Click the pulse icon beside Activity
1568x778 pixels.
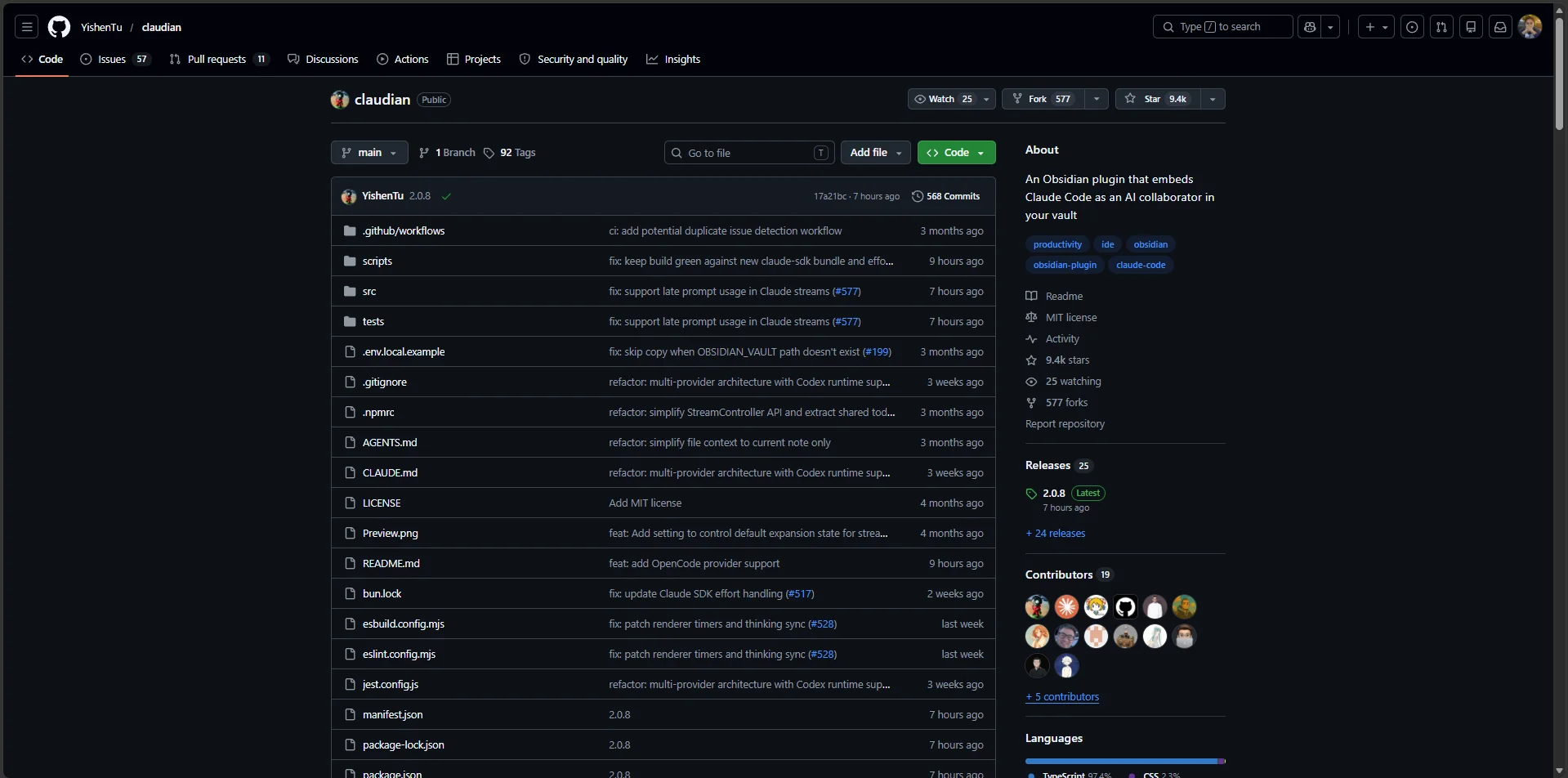(1031, 338)
